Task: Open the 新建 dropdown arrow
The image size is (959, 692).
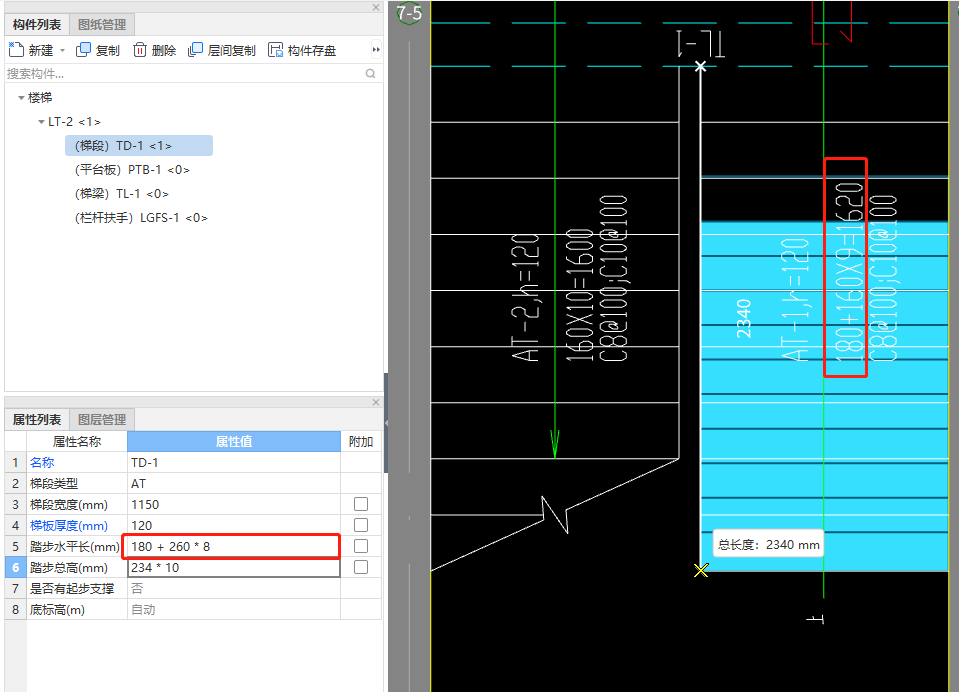Action: coord(62,51)
